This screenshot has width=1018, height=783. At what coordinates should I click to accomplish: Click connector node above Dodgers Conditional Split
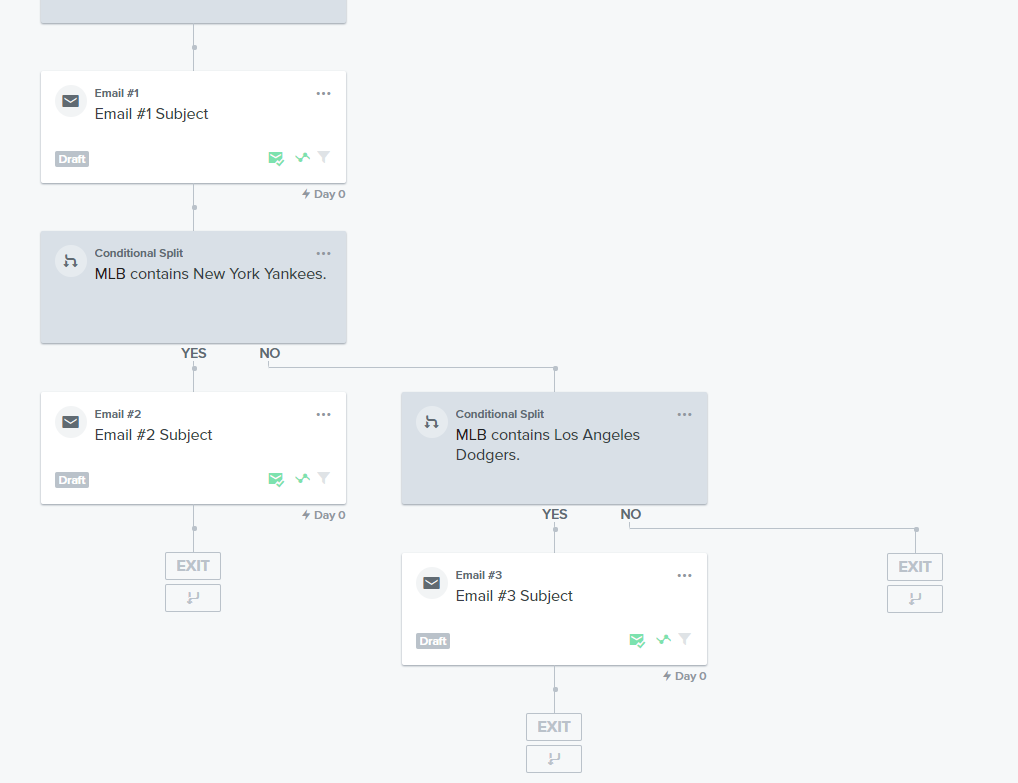(555, 369)
